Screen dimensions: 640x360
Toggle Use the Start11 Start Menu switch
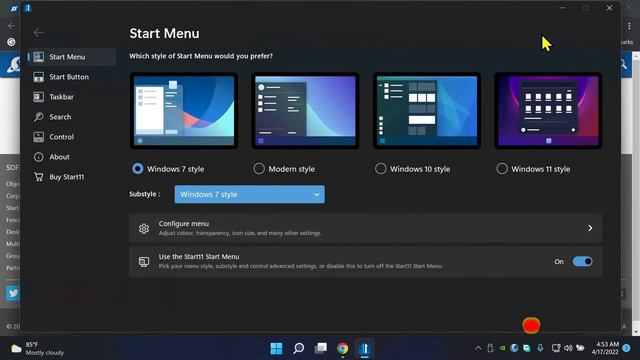click(582, 261)
